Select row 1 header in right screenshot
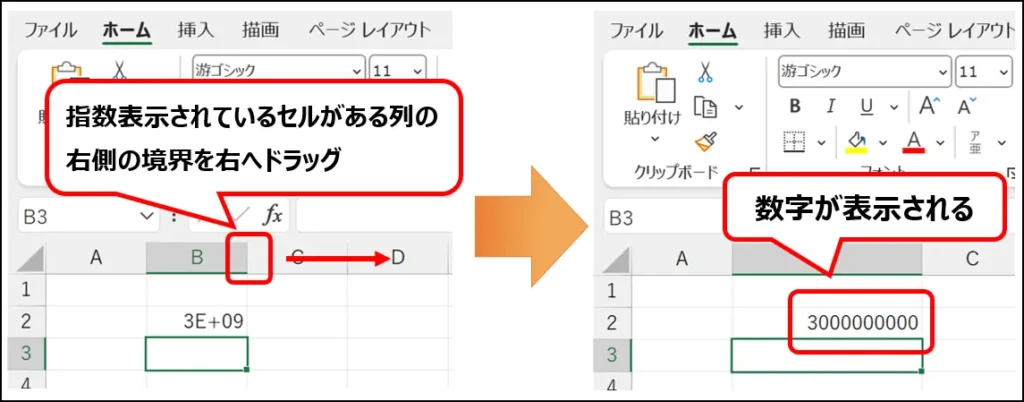The height and width of the screenshot is (402, 1024). click(612, 289)
